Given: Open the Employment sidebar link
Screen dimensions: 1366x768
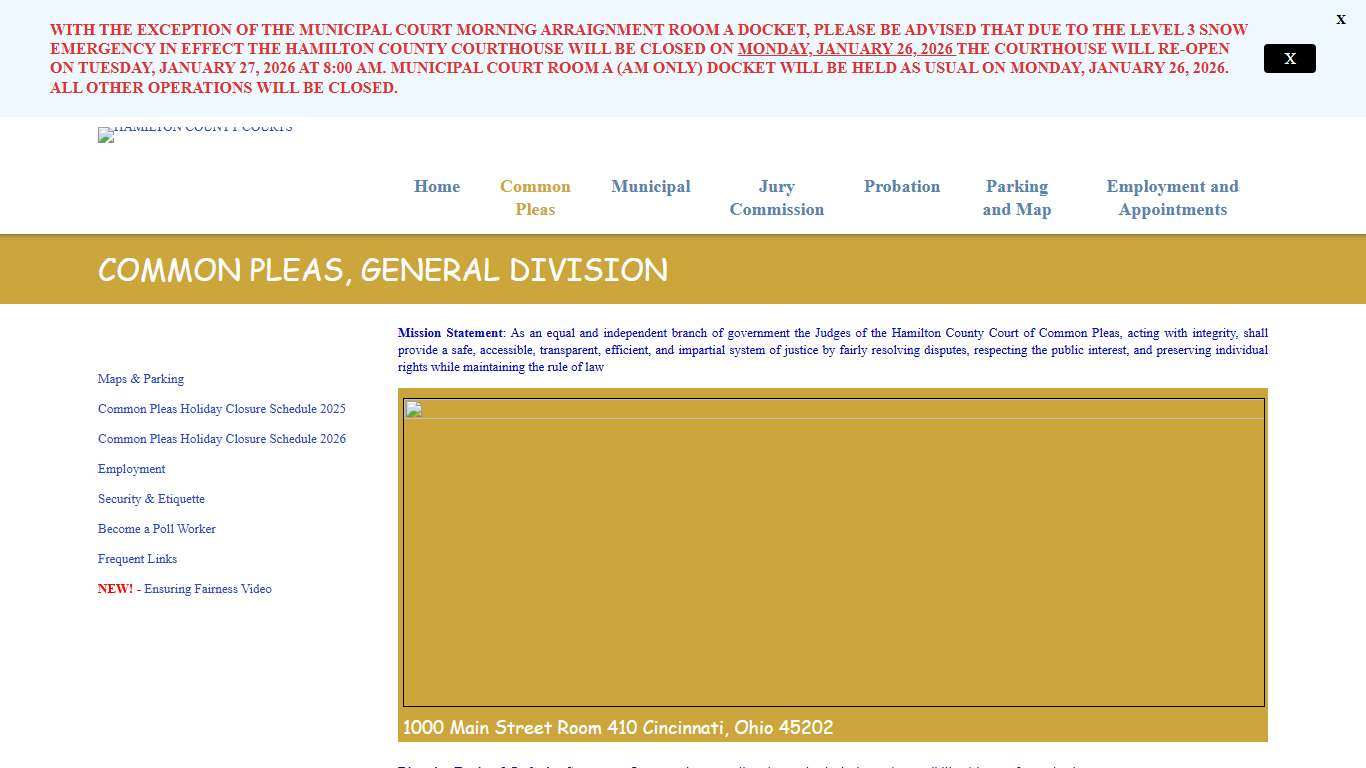Looking at the screenshot, I should pyautogui.click(x=131, y=469).
